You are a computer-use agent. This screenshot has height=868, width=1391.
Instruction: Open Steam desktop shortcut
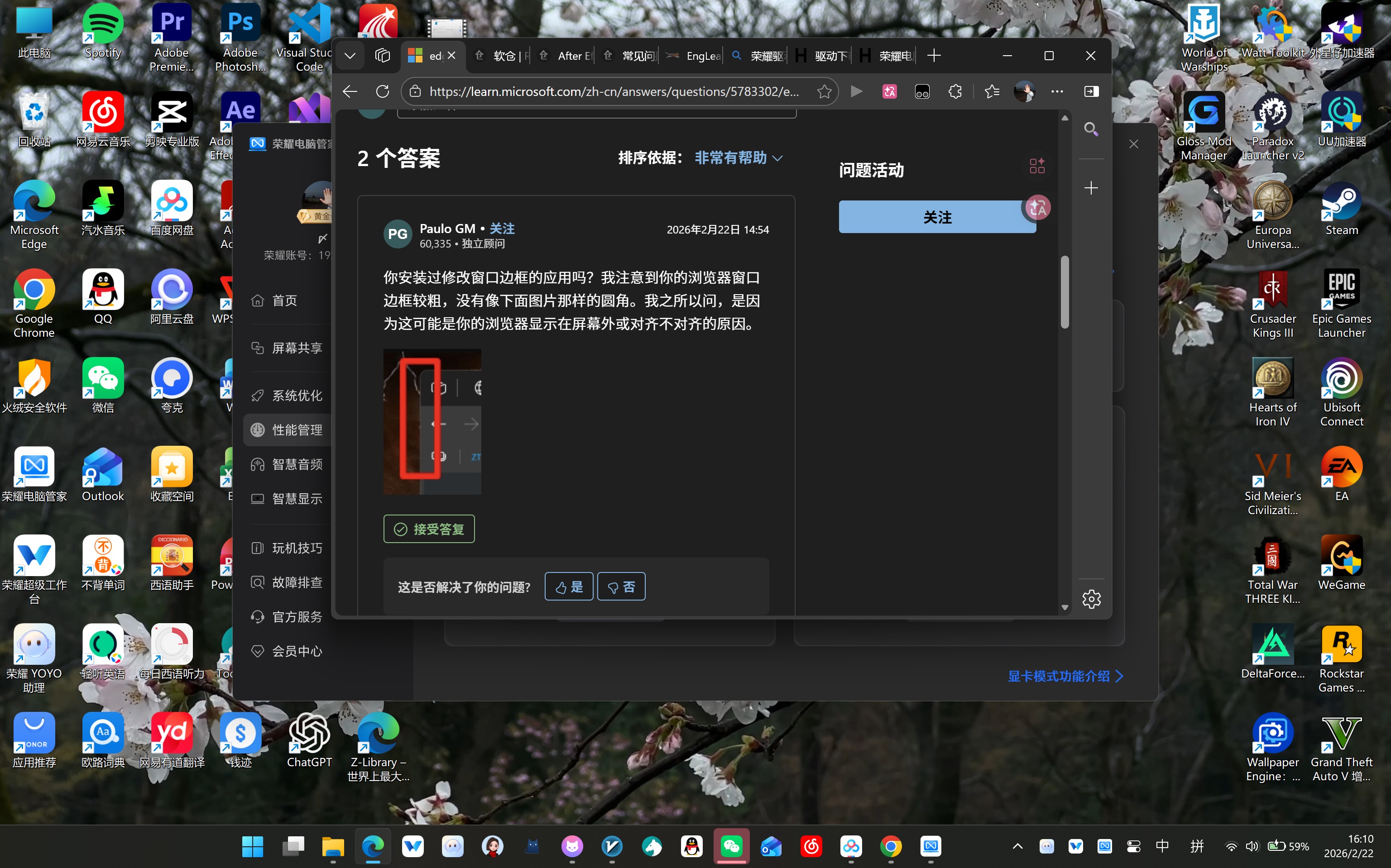point(1342,209)
